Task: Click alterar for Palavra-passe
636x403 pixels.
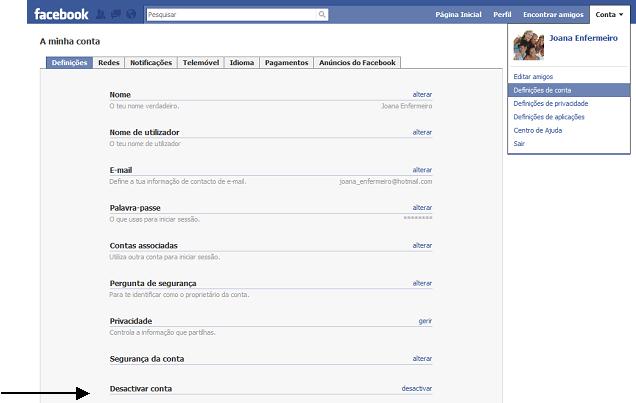Action: (x=422, y=208)
